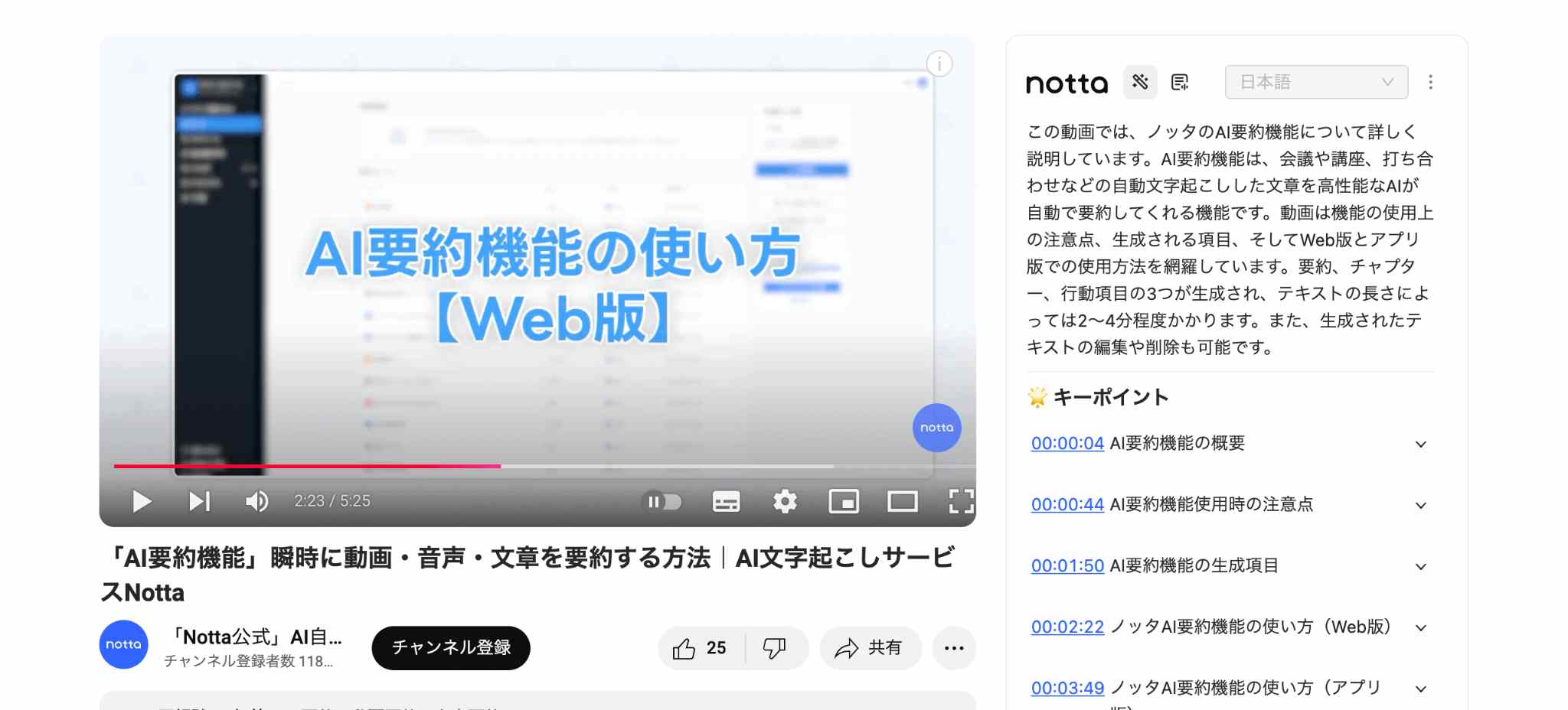1568x710 pixels.
Task: Play the video
Action: click(x=142, y=501)
